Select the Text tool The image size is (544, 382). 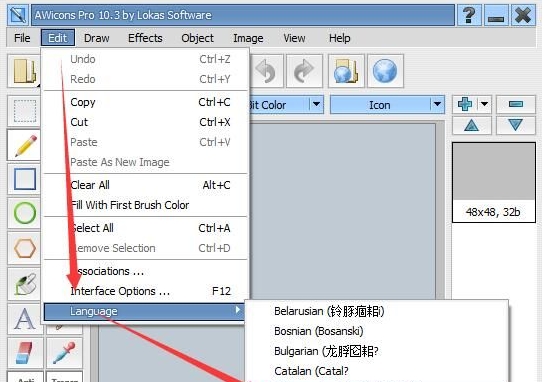[x=24, y=319]
